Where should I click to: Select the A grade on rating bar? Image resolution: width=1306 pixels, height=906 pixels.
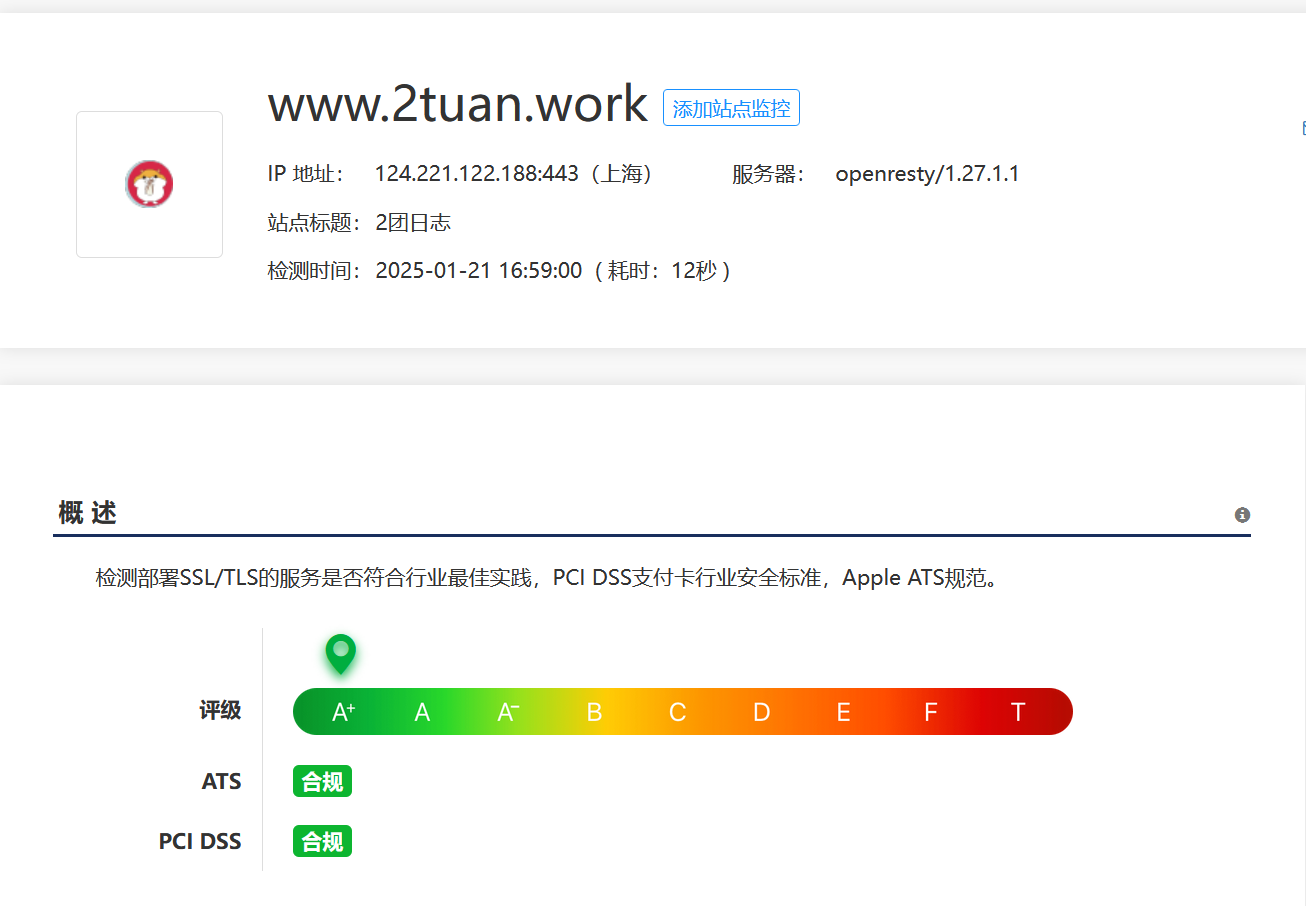[422, 712]
